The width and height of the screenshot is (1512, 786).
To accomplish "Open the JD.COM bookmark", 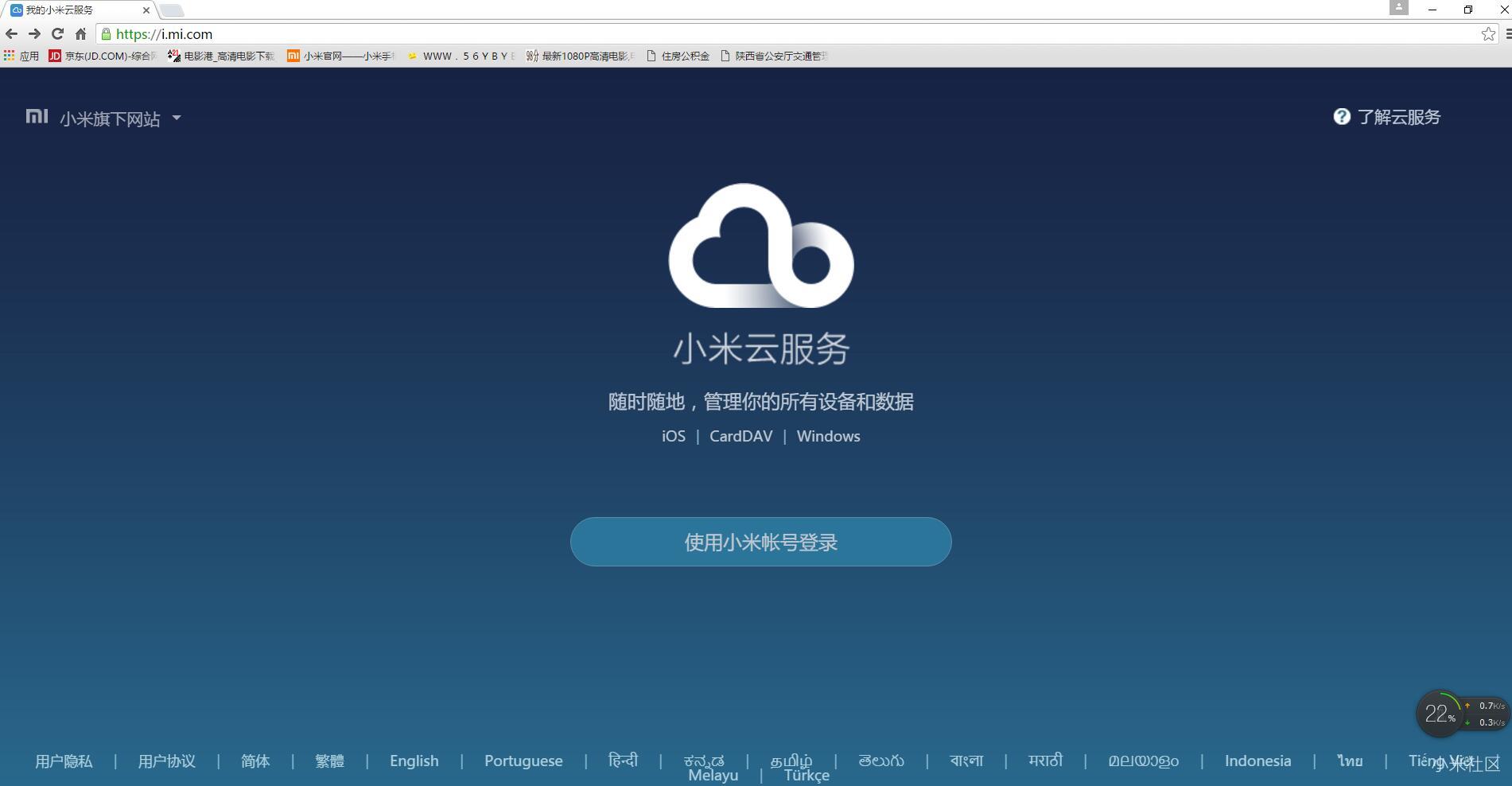I will pyautogui.click(x=103, y=56).
